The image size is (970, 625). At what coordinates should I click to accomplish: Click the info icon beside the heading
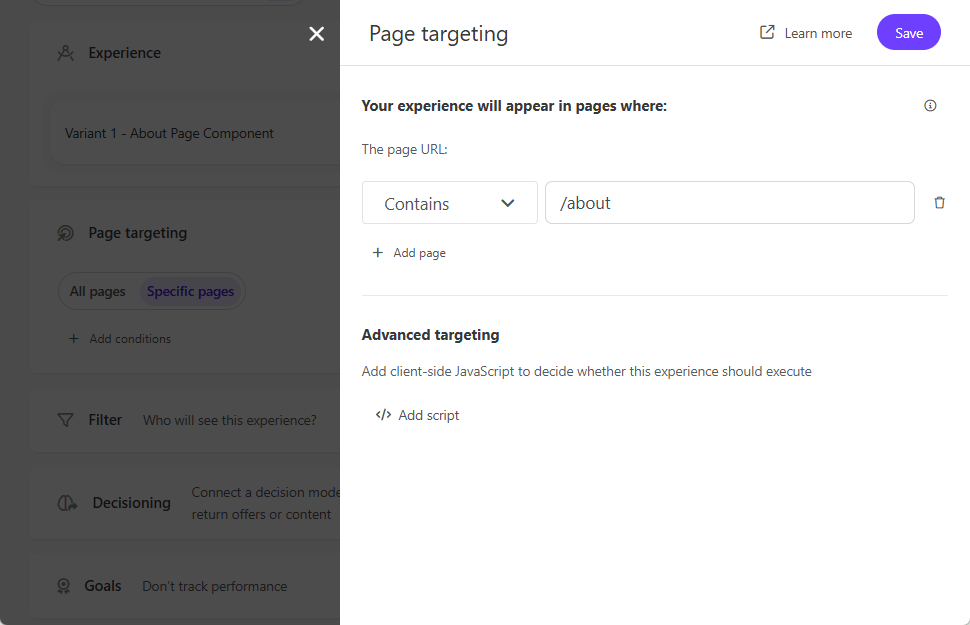tap(930, 106)
